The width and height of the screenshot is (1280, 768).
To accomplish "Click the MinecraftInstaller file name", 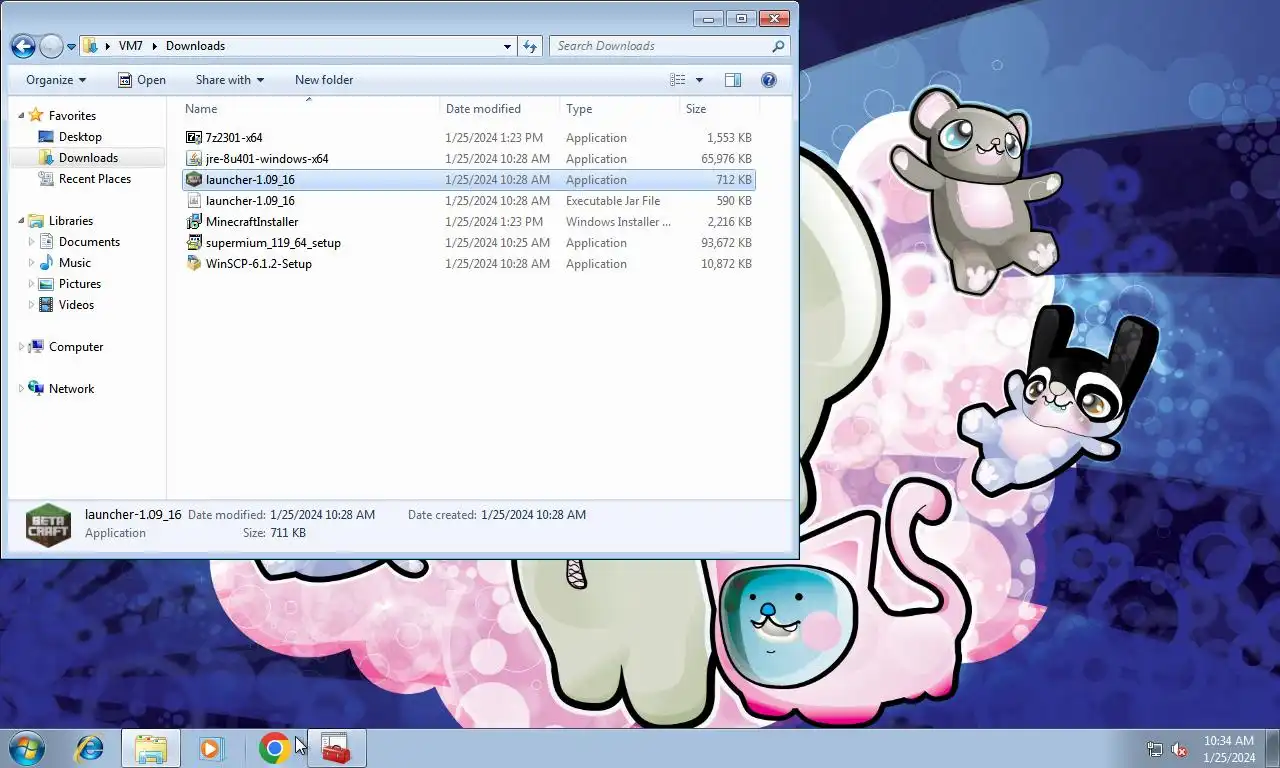I will (x=252, y=222).
